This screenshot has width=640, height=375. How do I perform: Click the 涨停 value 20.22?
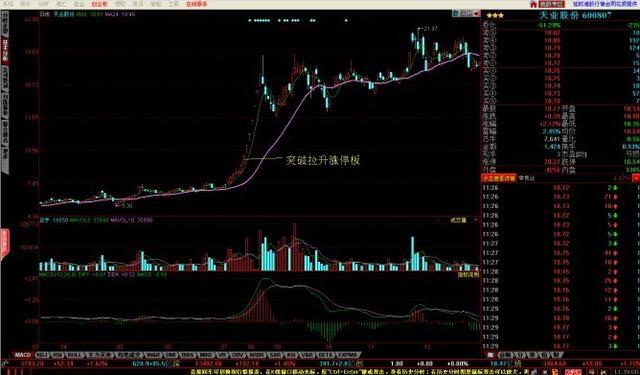552,162
